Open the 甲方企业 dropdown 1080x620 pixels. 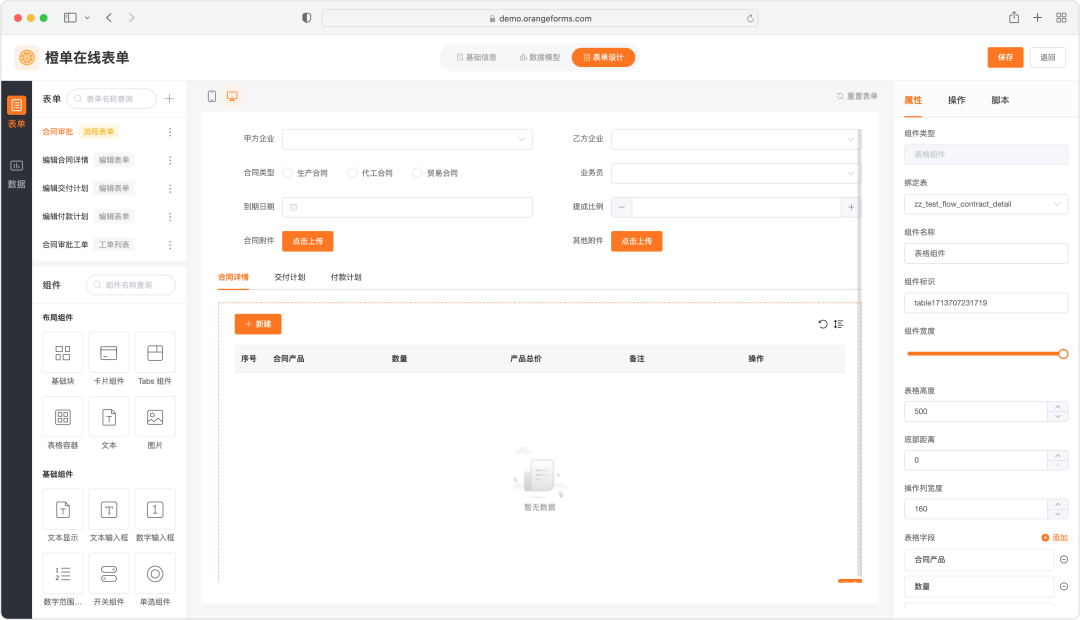(407, 139)
